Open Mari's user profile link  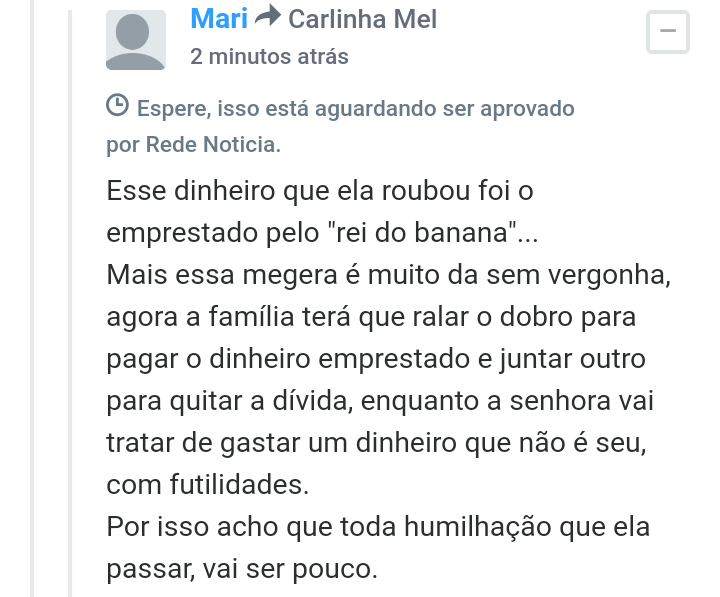(x=219, y=18)
